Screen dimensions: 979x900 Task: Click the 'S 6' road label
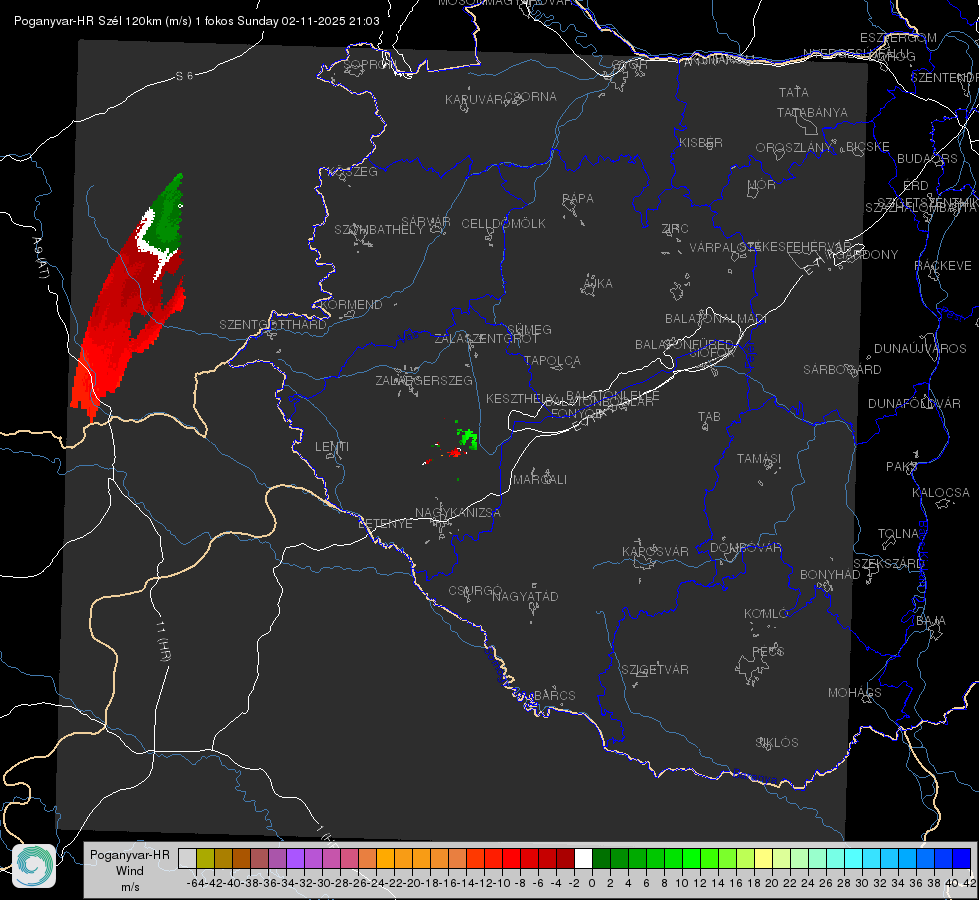click(184, 76)
